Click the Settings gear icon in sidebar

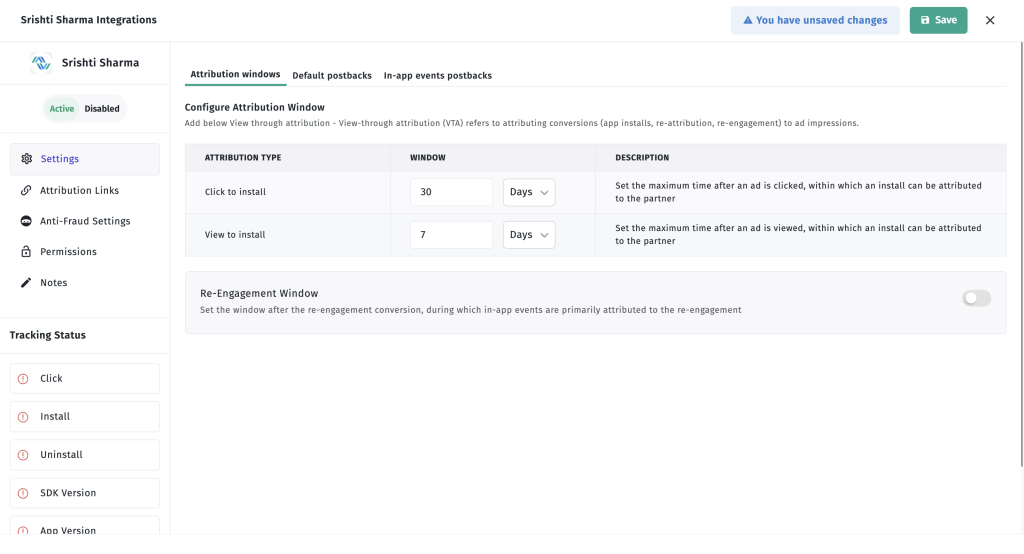(x=26, y=159)
